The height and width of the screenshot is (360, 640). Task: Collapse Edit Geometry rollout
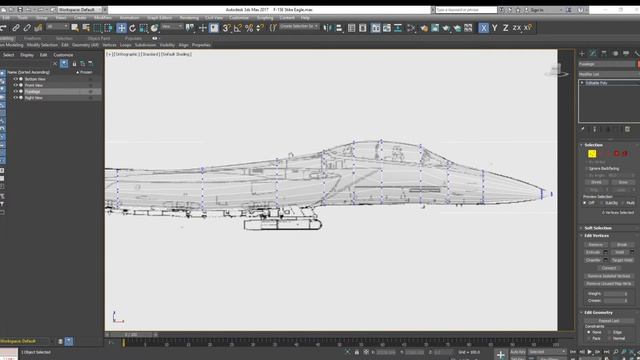click(x=598, y=312)
